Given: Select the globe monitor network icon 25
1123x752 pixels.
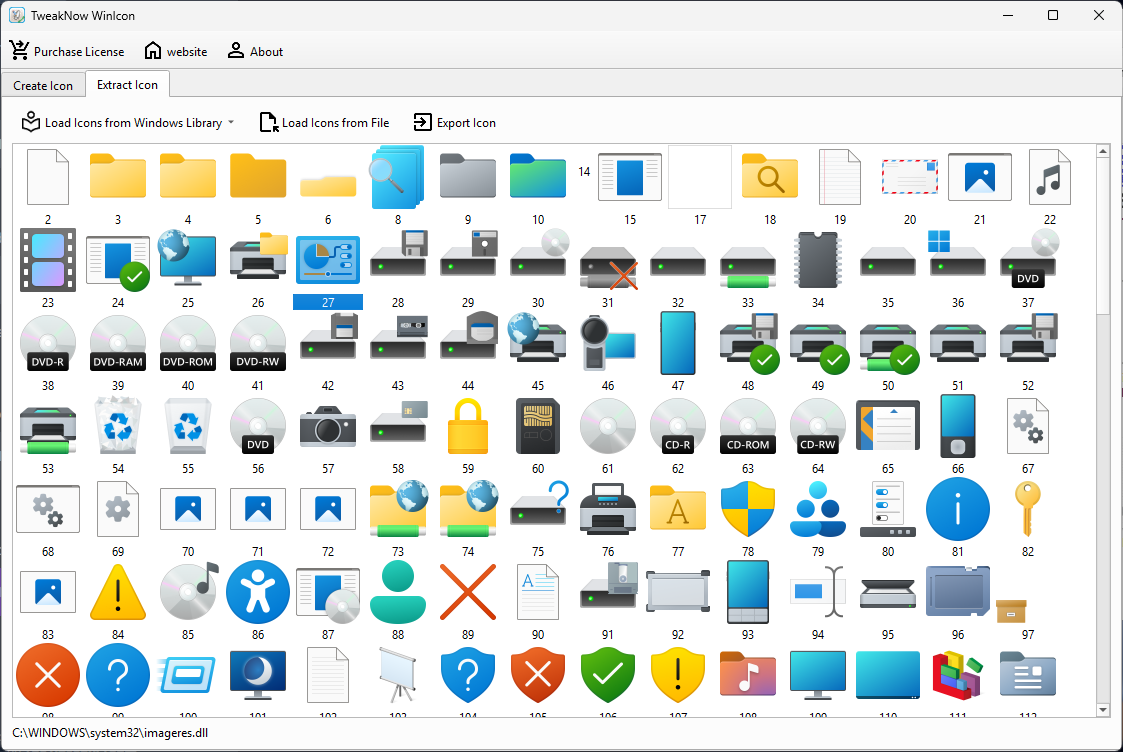Looking at the screenshot, I should click(x=188, y=258).
